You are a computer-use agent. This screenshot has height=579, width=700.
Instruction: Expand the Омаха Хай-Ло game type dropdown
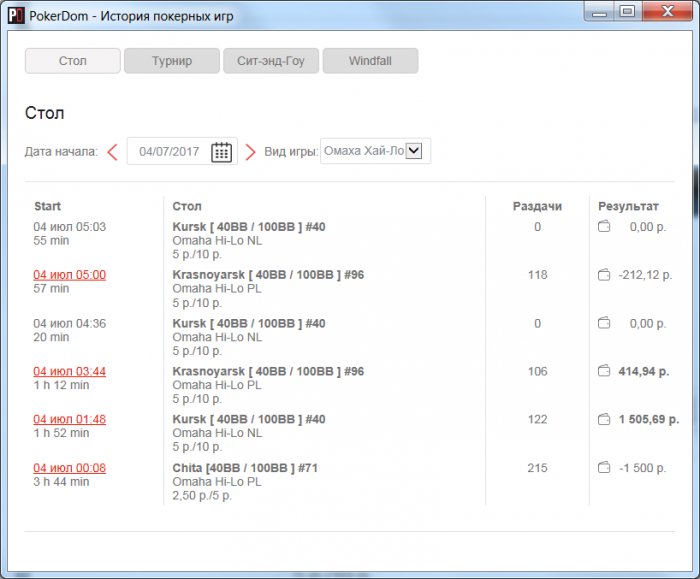tap(414, 150)
